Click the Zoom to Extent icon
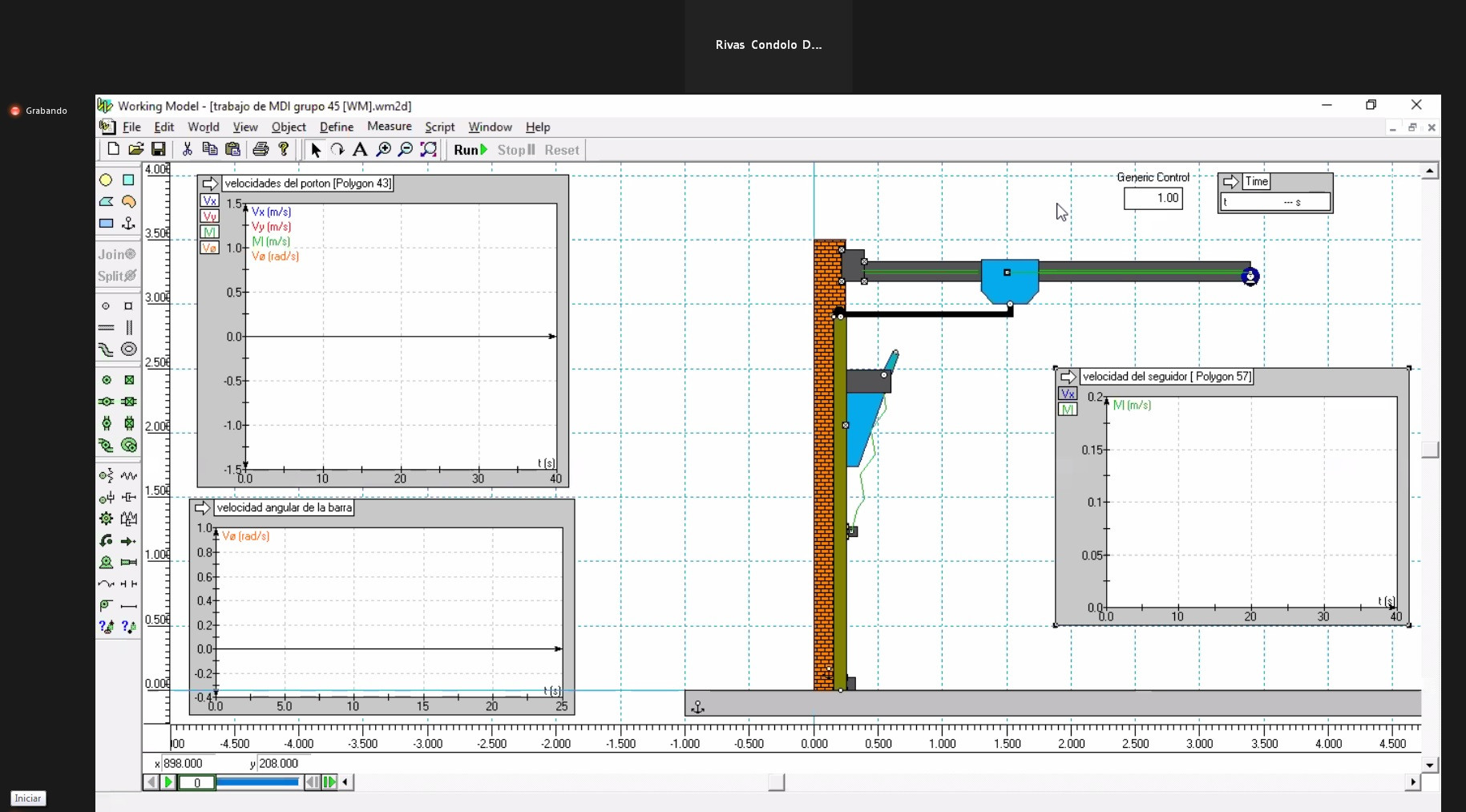This screenshot has height=812, width=1466. tap(429, 150)
